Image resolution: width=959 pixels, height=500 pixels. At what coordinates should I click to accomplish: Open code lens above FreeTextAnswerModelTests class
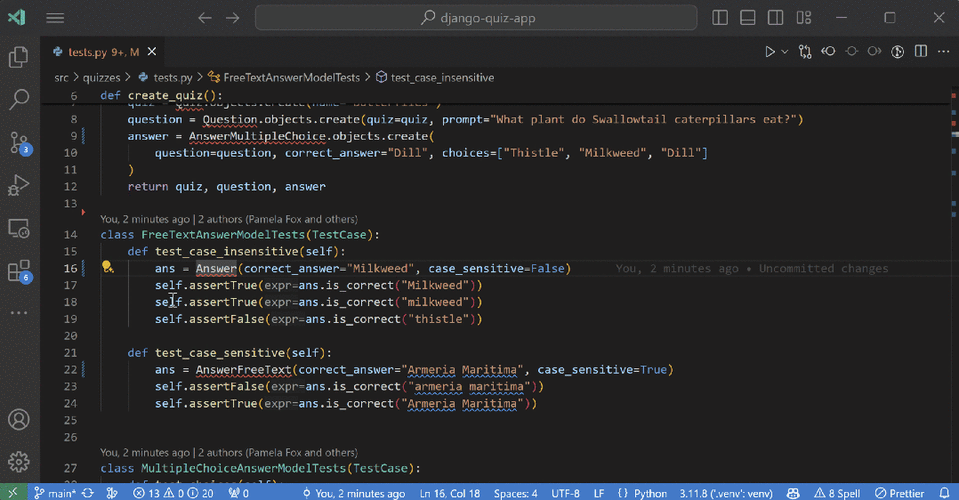coord(229,219)
